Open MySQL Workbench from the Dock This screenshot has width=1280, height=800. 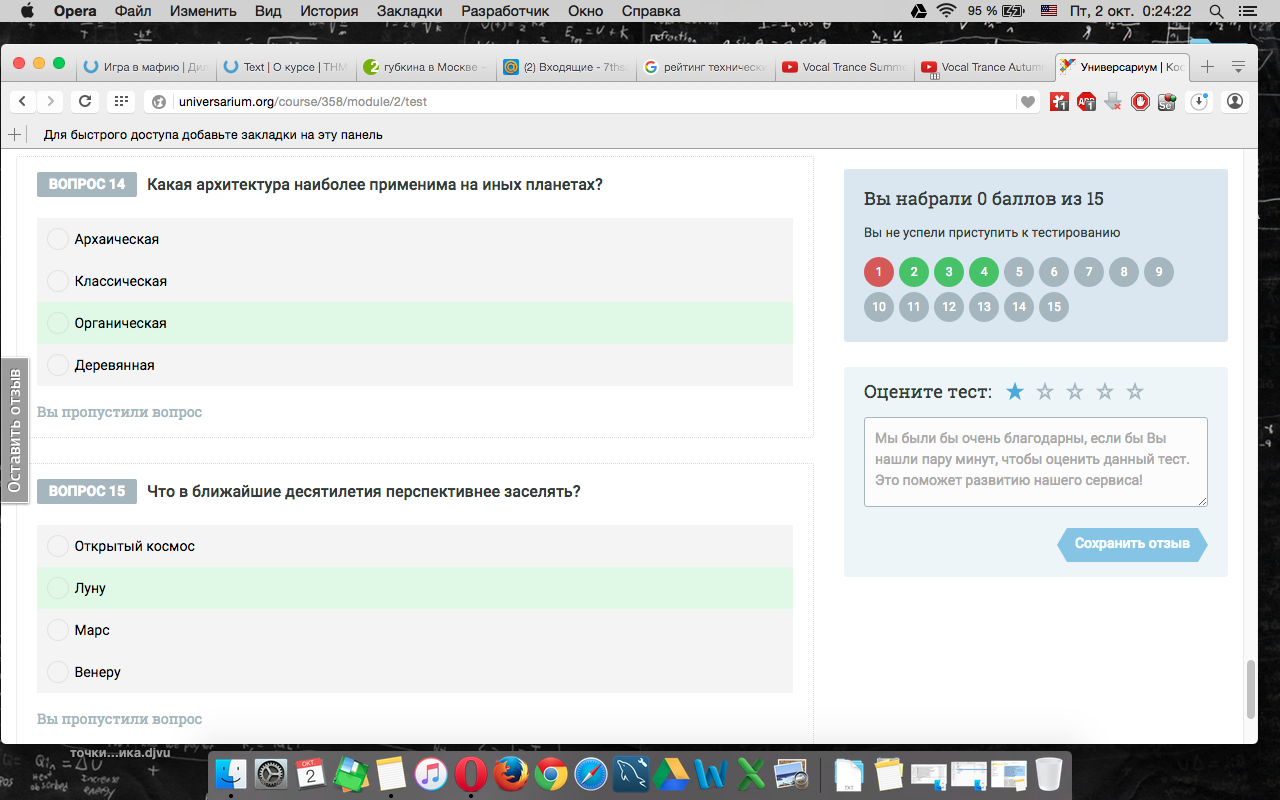point(631,773)
